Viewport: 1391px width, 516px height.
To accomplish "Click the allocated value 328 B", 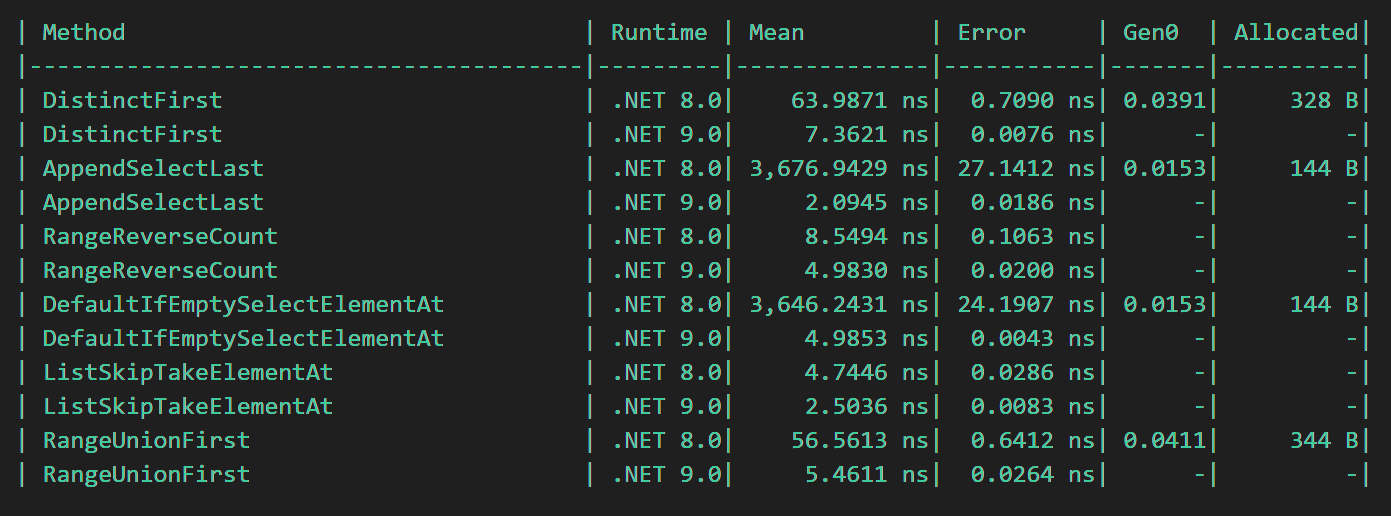I will [x=1324, y=100].
